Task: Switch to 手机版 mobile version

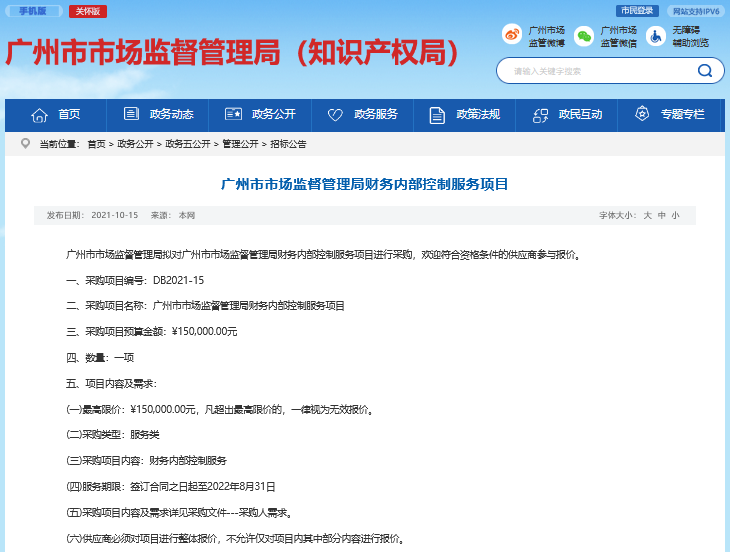Action: click(x=33, y=11)
